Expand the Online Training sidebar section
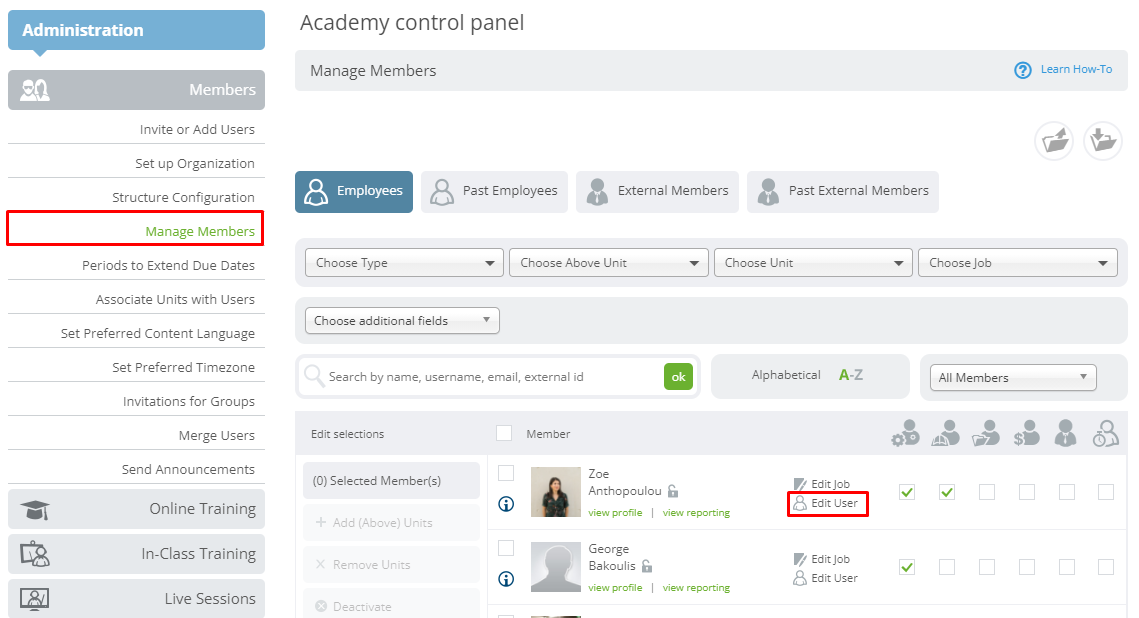The width and height of the screenshot is (1139, 618). point(137,509)
